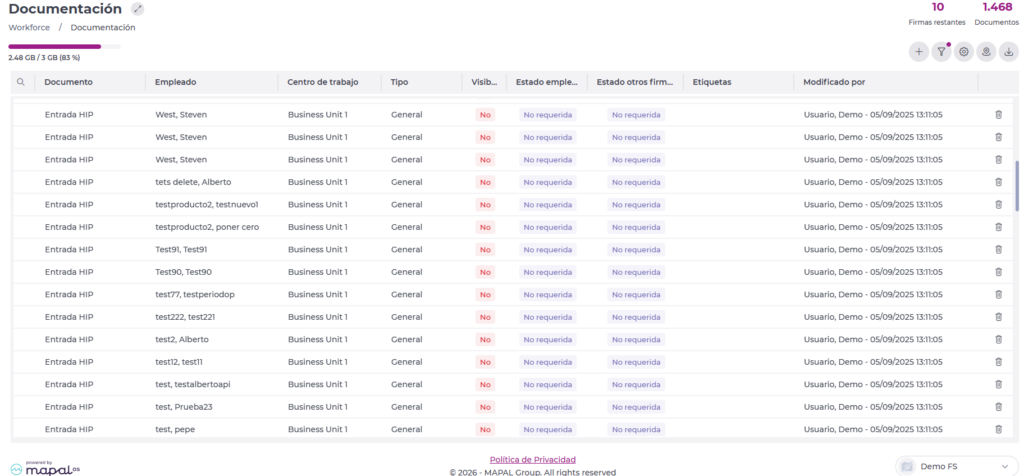Viewport: 1024px width, 476px height.
Task: Open the gear settings icon
Action: (x=964, y=52)
